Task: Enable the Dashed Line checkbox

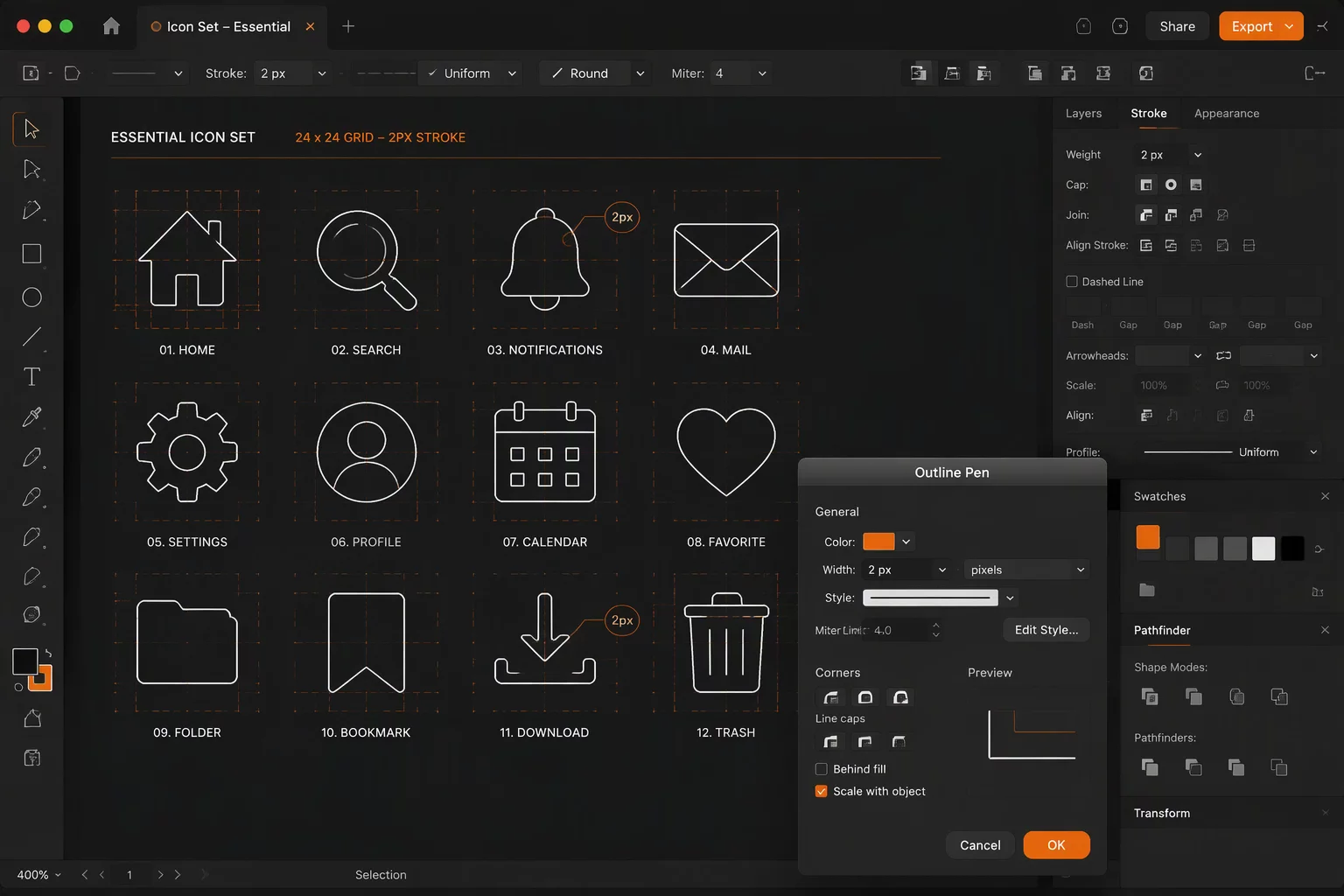Action: (x=1072, y=282)
